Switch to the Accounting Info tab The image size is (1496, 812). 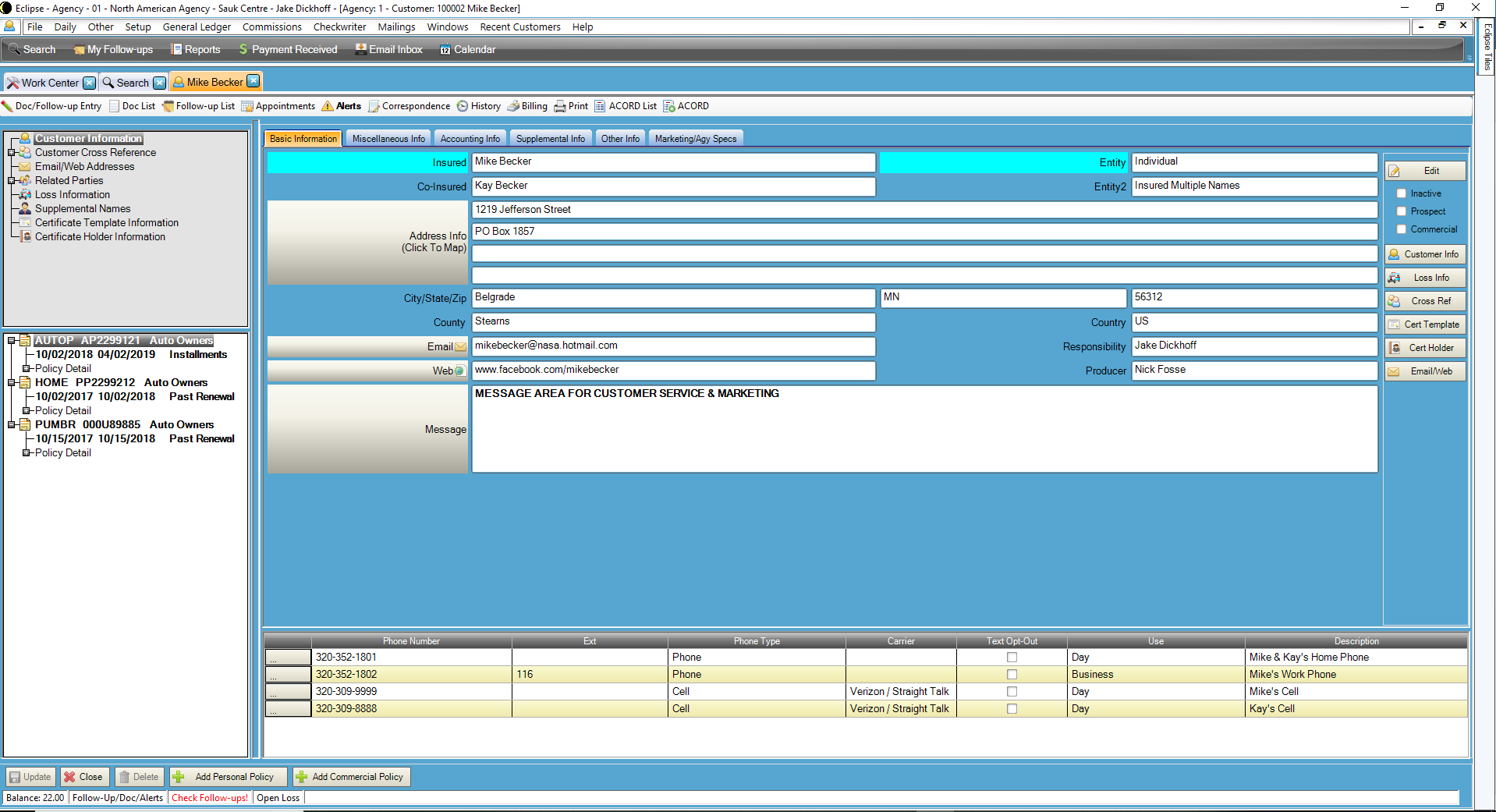tap(470, 139)
